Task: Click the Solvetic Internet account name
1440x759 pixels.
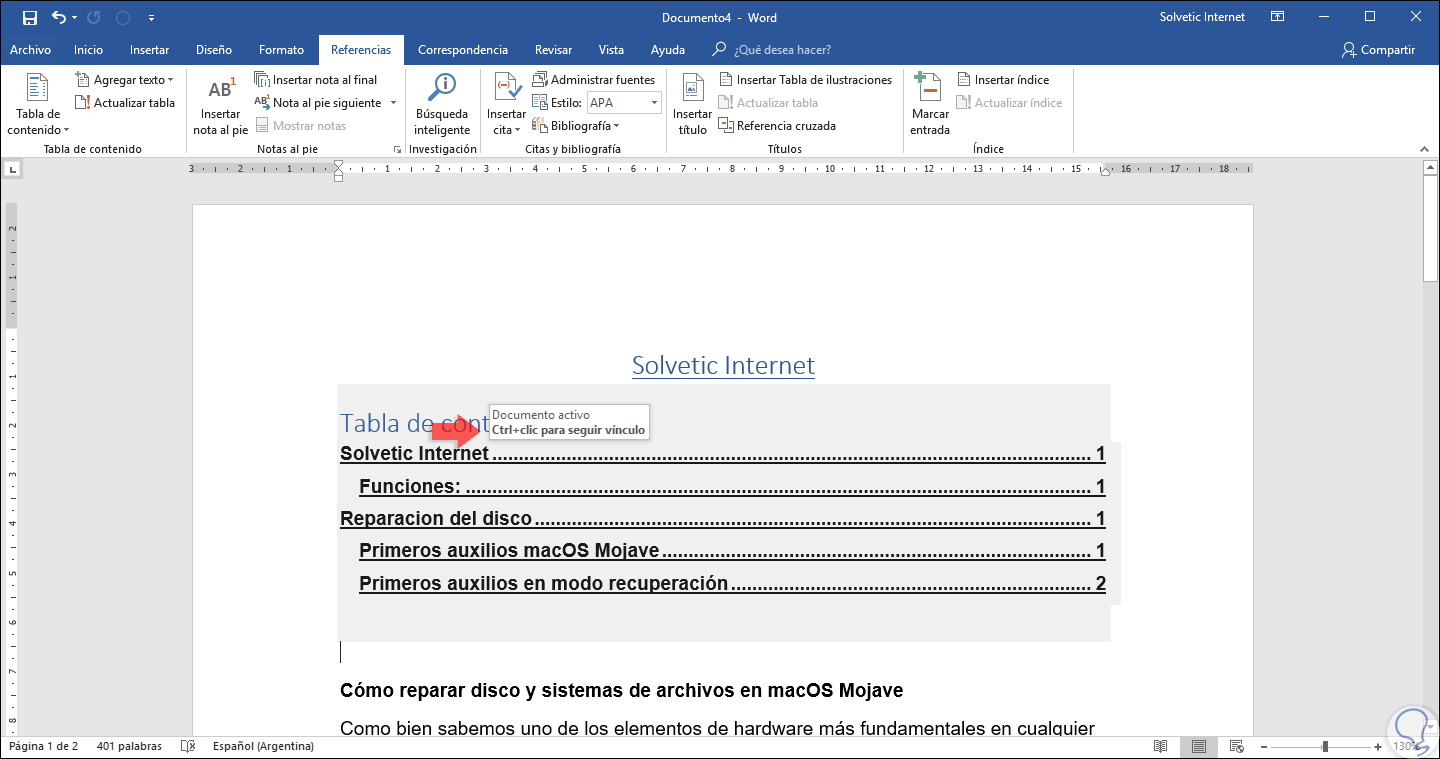Action: 1202,18
